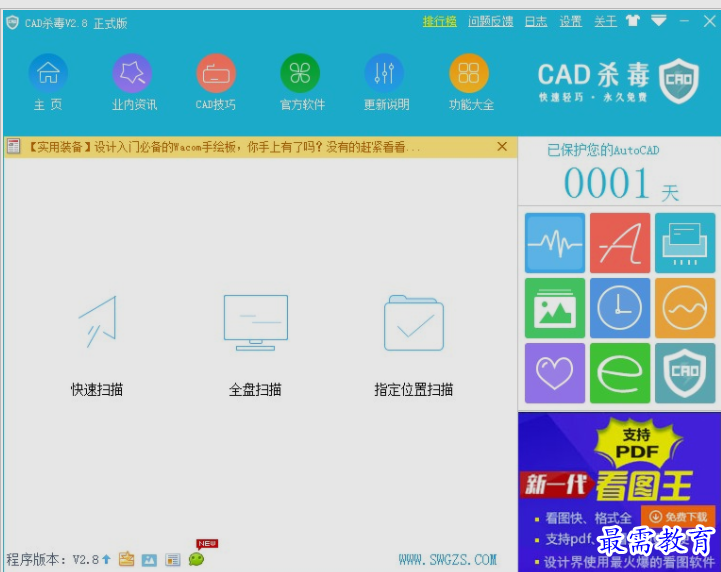
Task: Dismiss the yellow news banner
Action: [502, 147]
